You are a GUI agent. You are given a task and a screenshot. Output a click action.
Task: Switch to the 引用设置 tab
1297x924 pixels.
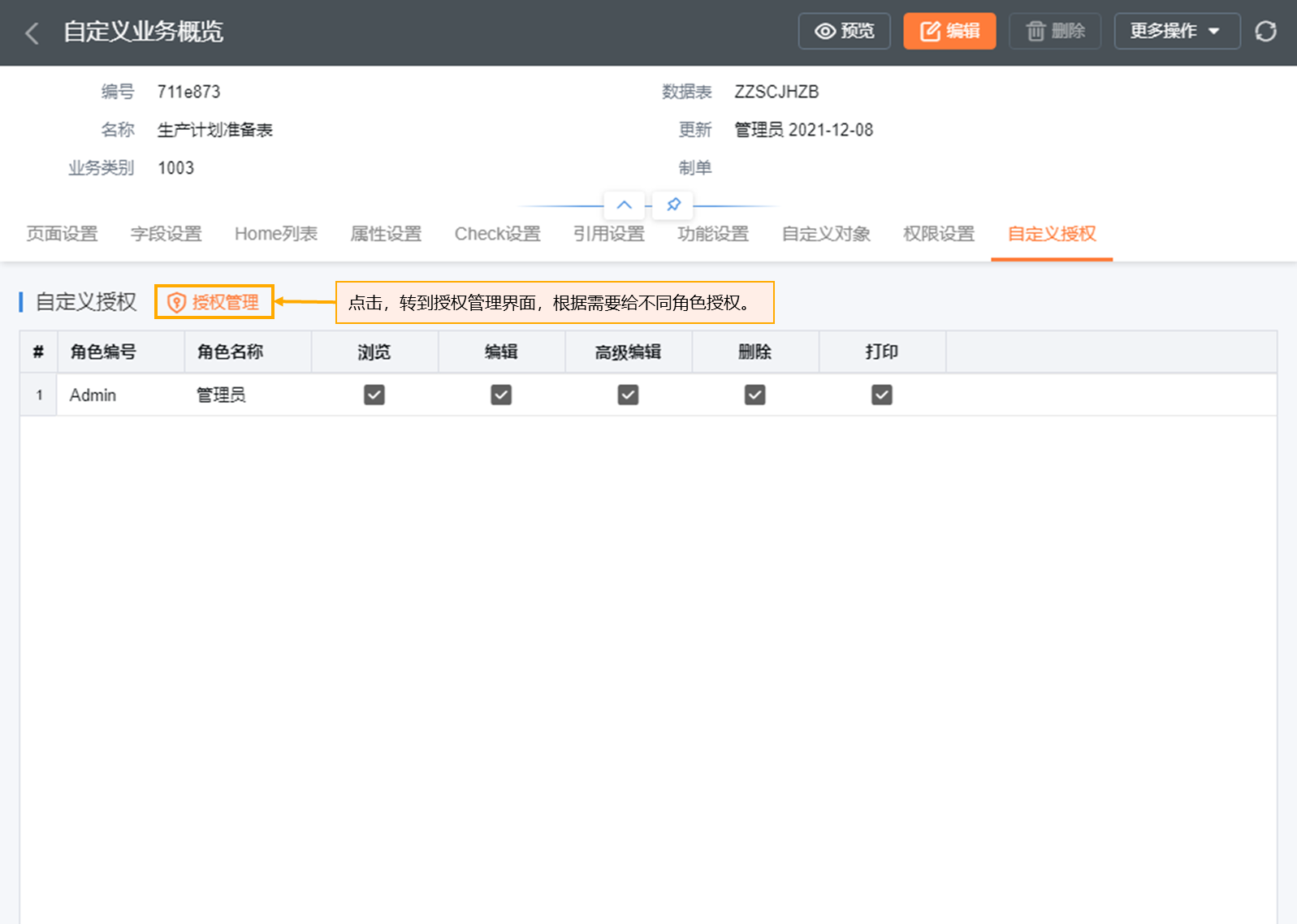(x=609, y=234)
